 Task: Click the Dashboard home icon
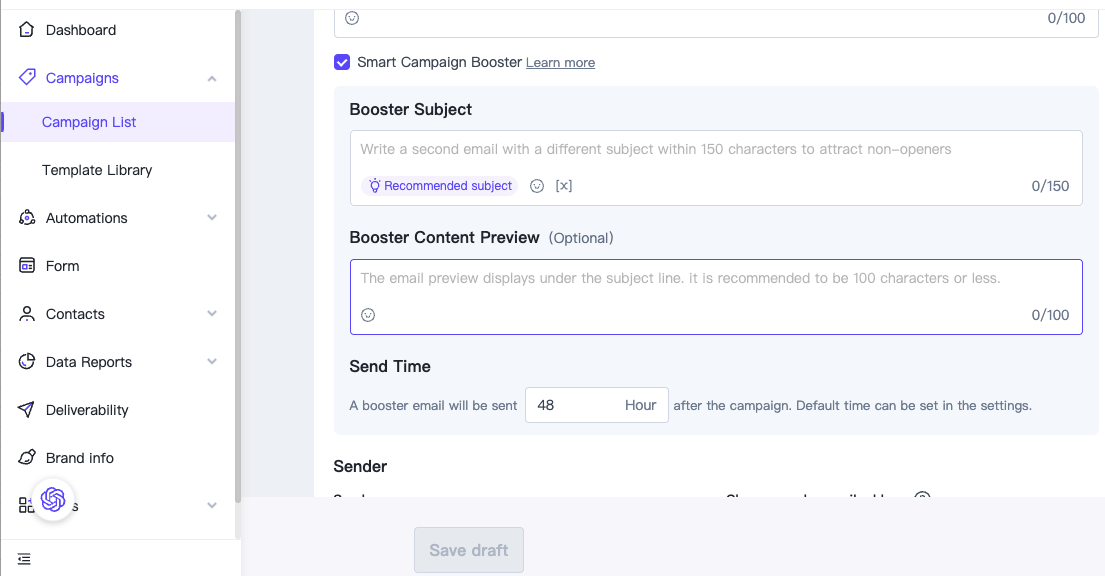coord(26,30)
